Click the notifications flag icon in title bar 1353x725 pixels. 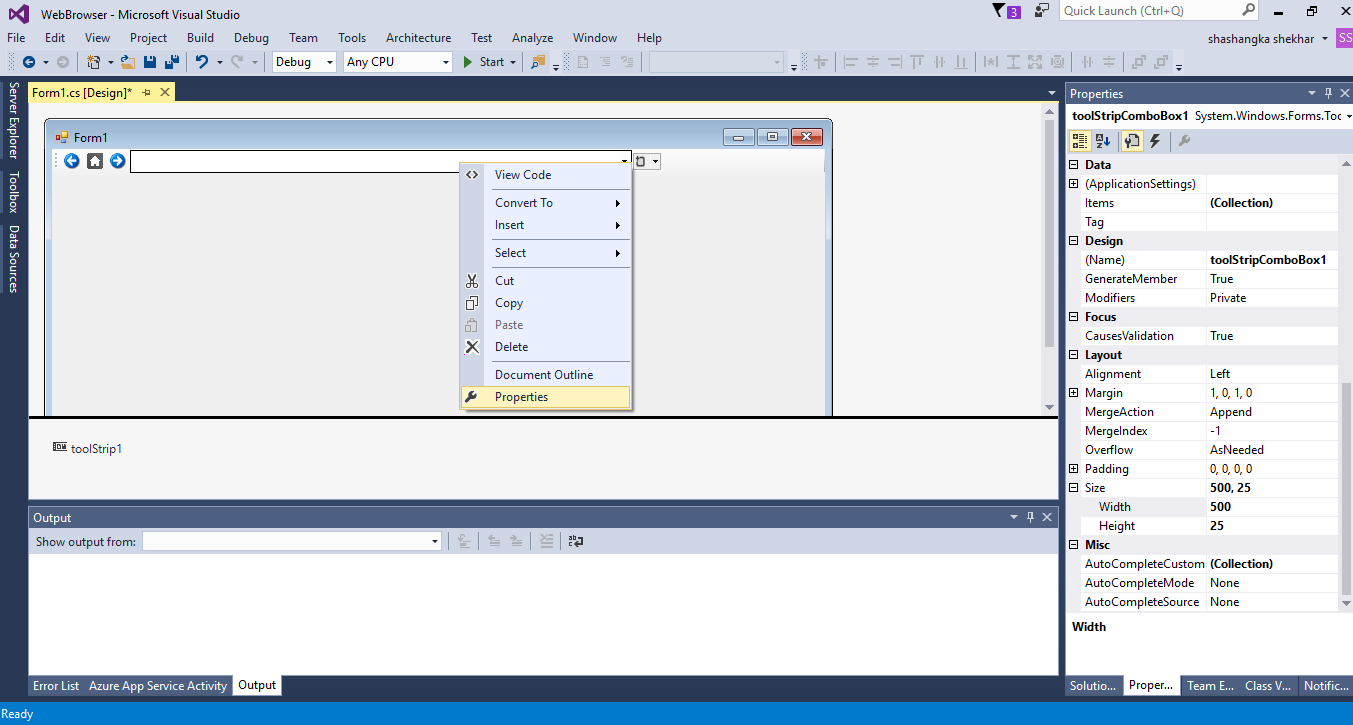click(x=998, y=11)
